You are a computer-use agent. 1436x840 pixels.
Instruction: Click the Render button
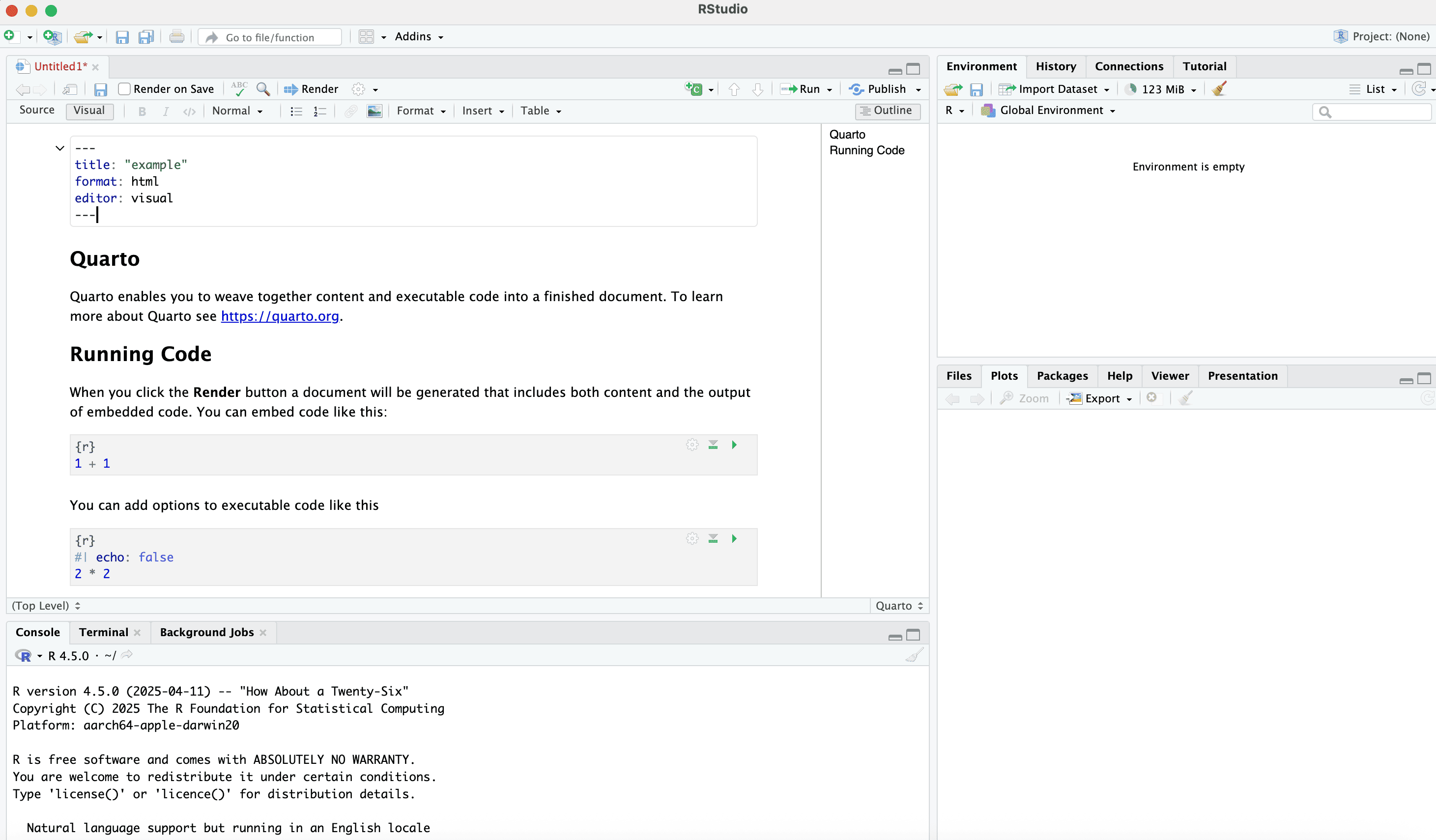311,89
